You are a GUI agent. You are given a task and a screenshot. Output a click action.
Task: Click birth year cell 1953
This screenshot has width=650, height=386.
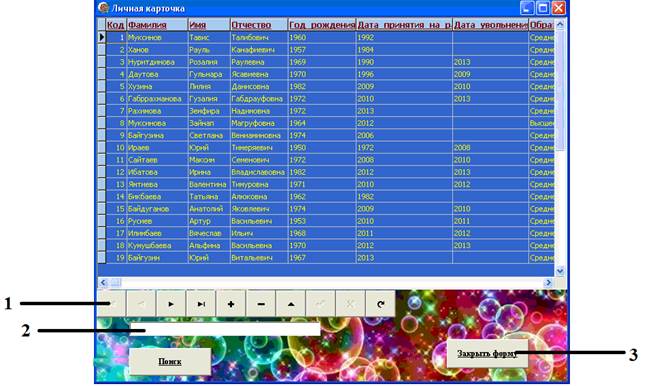click(x=322, y=221)
